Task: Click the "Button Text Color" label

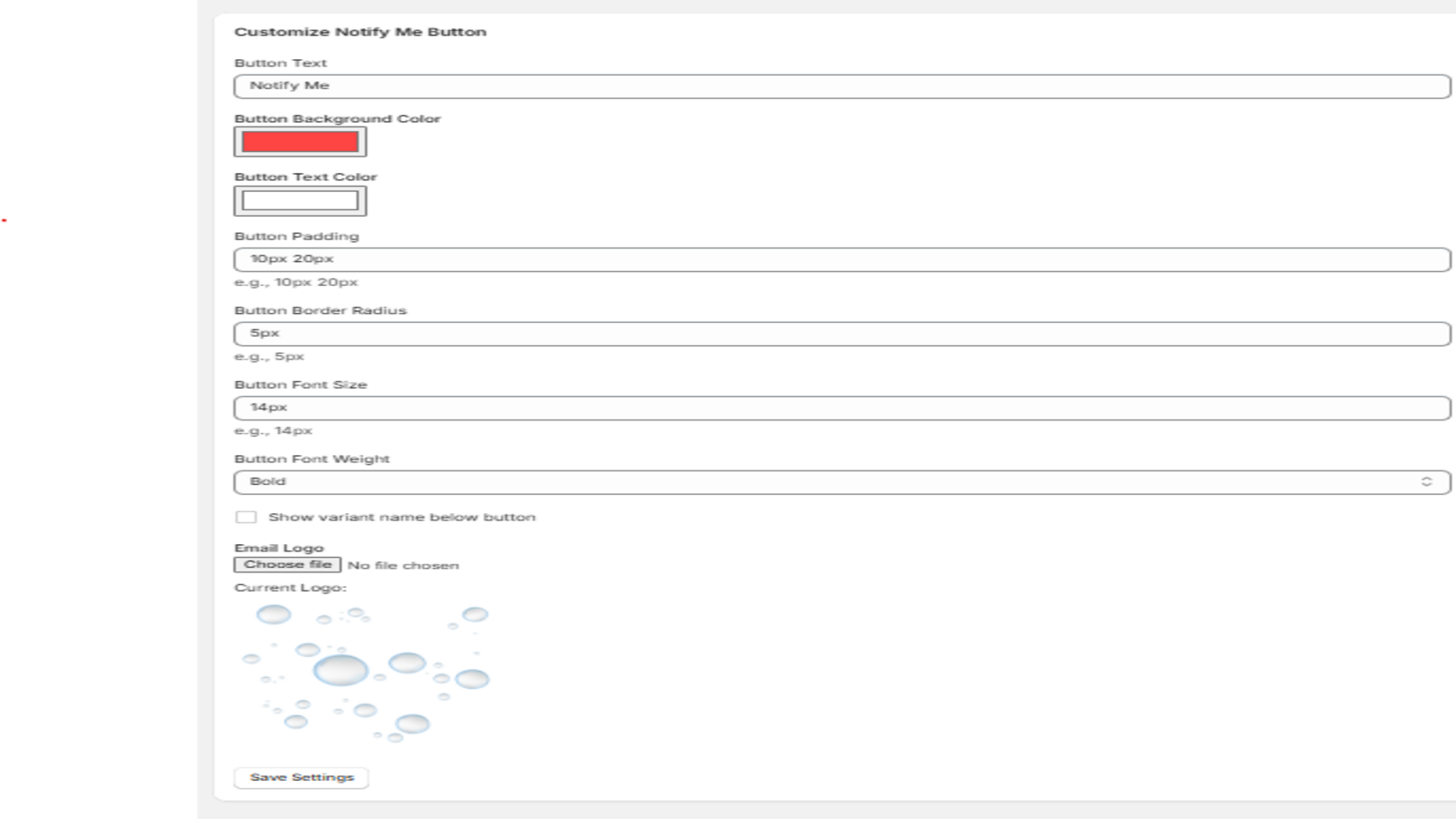Action: (305, 177)
